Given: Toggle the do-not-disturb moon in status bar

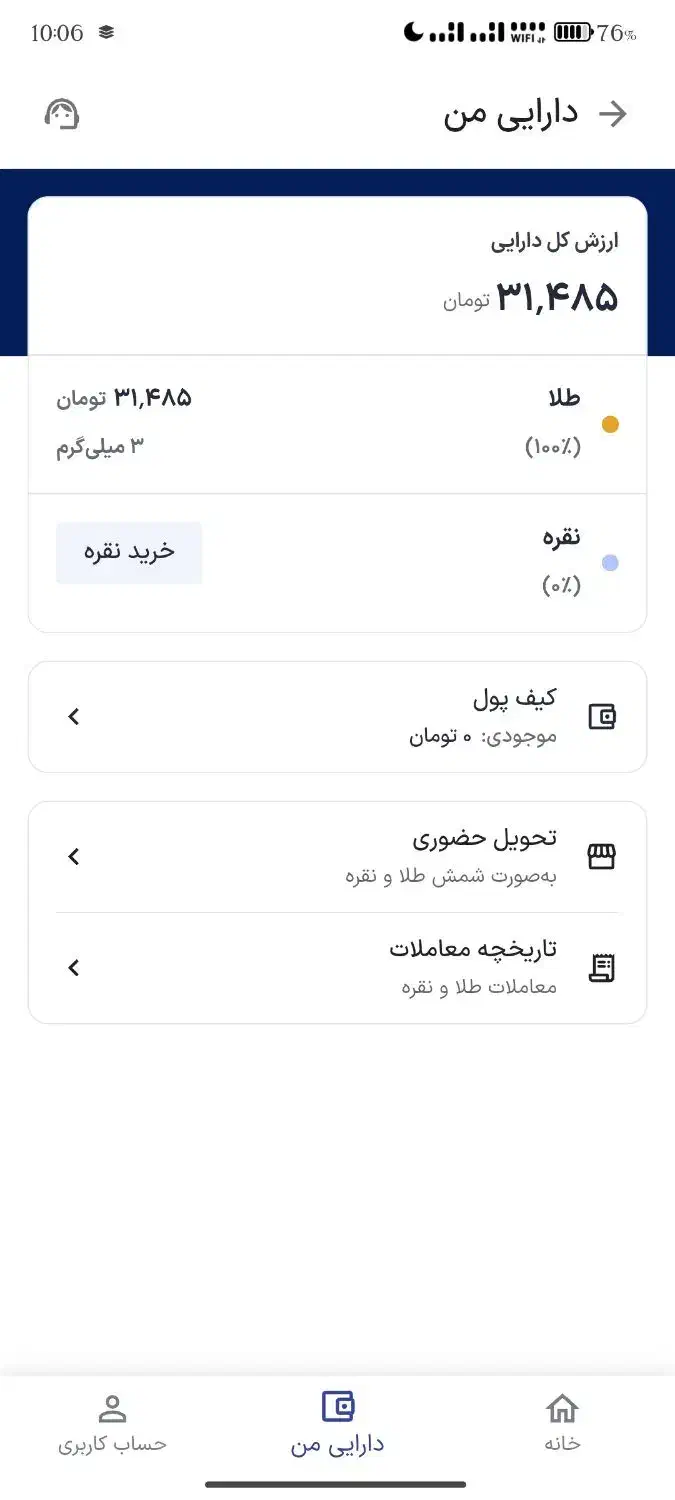Looking at the screenshot, I should [420, 30].
